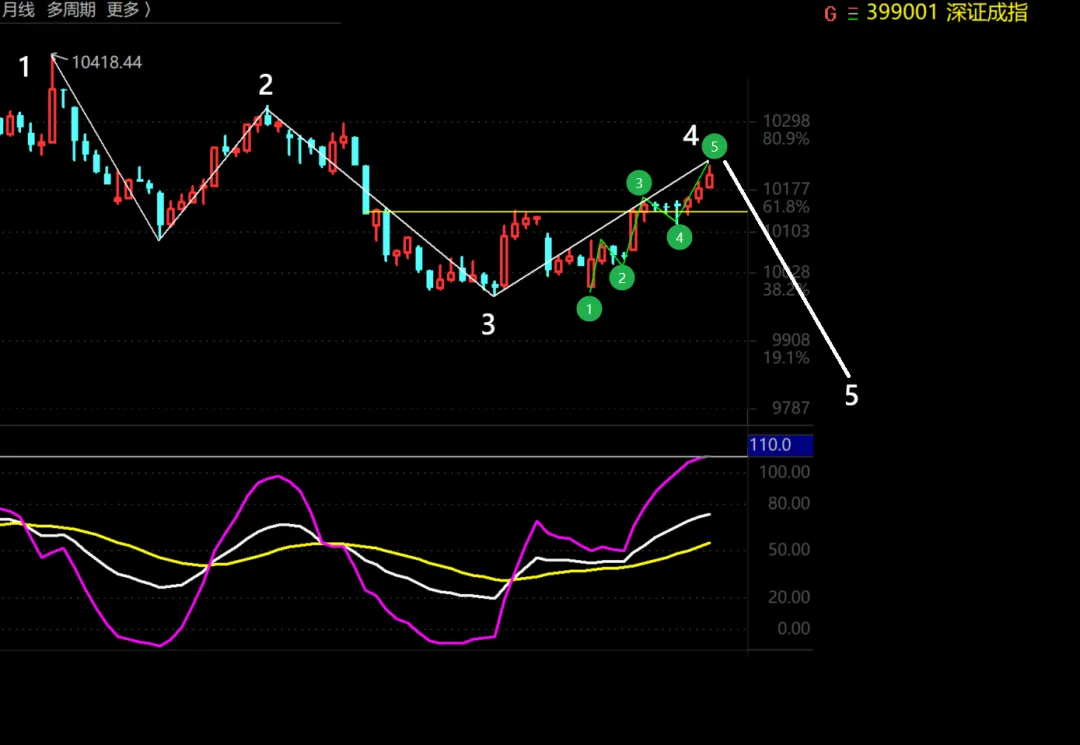This screenshot has height=745, width=1080.
Task: Click the 9908 price axis label
Action: [x=791, y=340]
